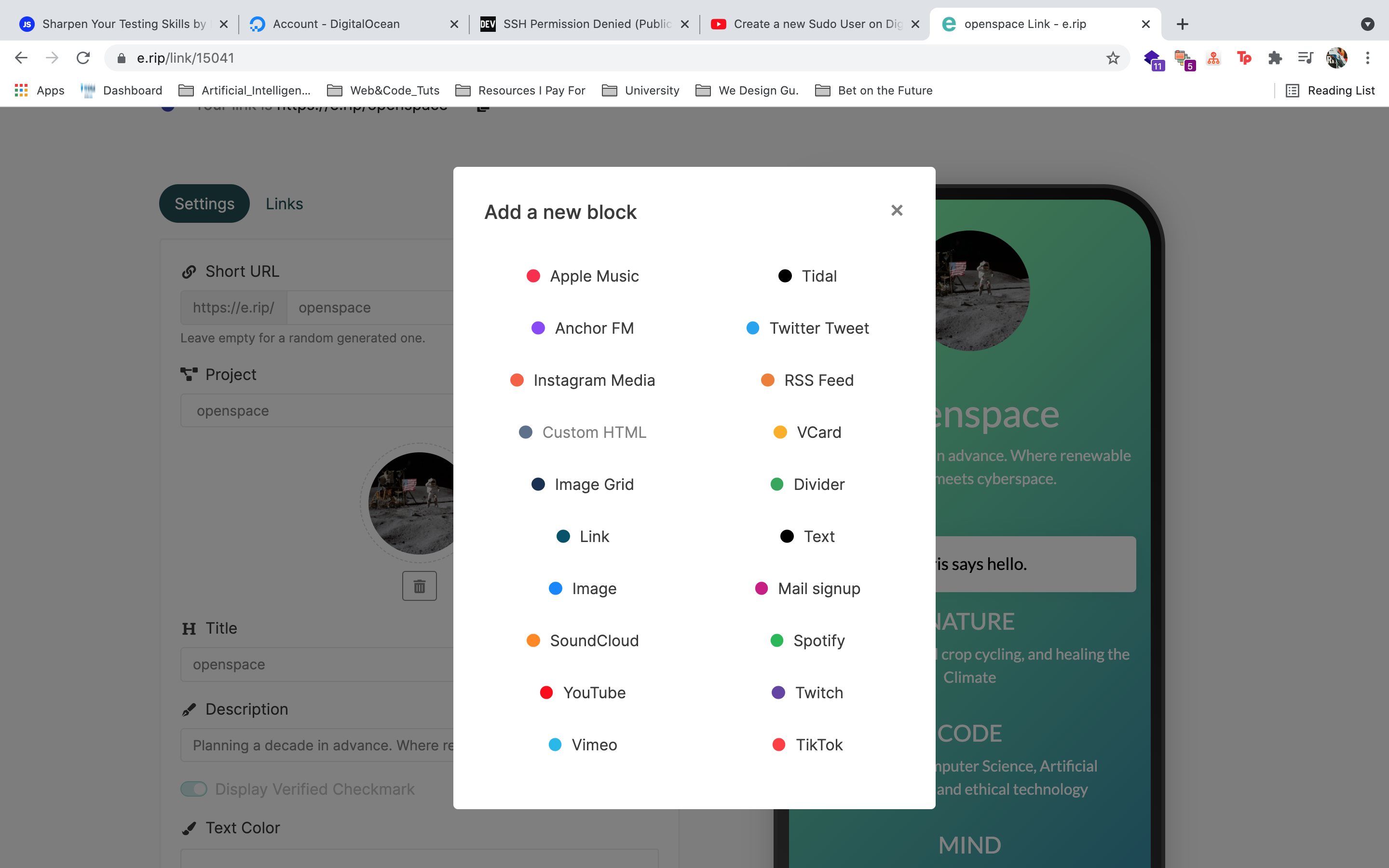This screenshot has width=1389, height=868.
Task: Close the openspace Link tab
Action: point(1145,24)
